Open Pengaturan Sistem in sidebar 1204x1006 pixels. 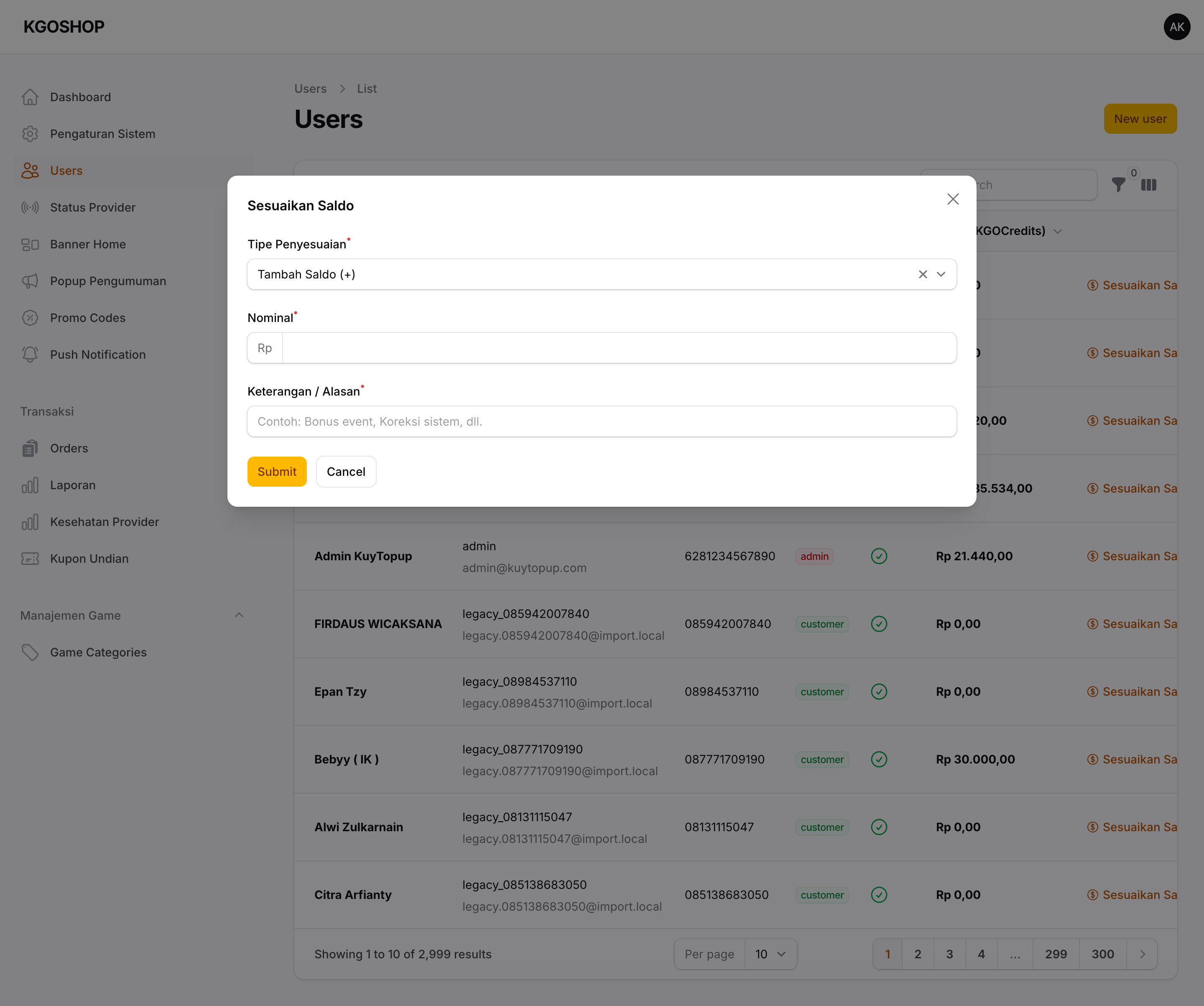click(134, 134)
